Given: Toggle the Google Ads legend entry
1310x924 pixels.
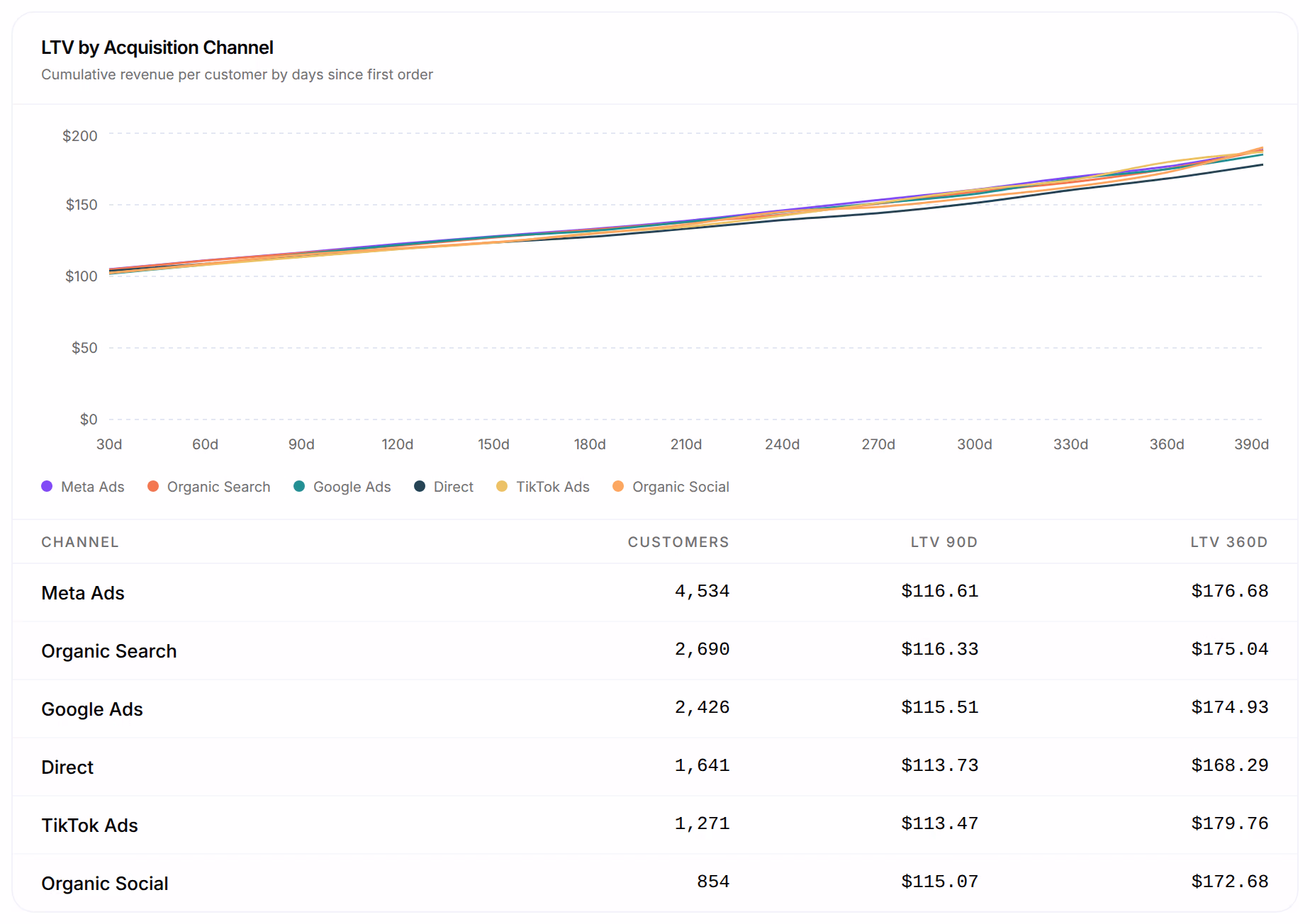Looking at the screenshot, I should click(342, 487).
